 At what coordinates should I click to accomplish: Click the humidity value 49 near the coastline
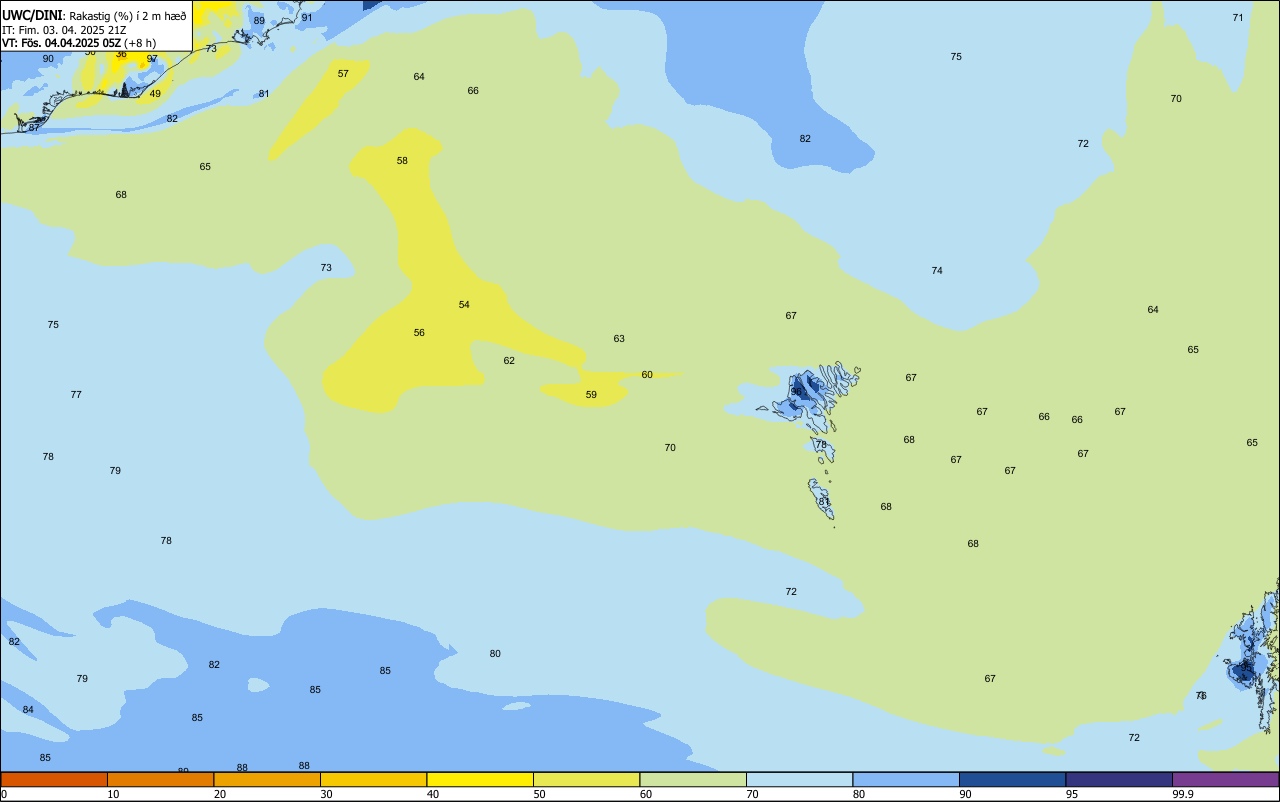coord(155,94)
